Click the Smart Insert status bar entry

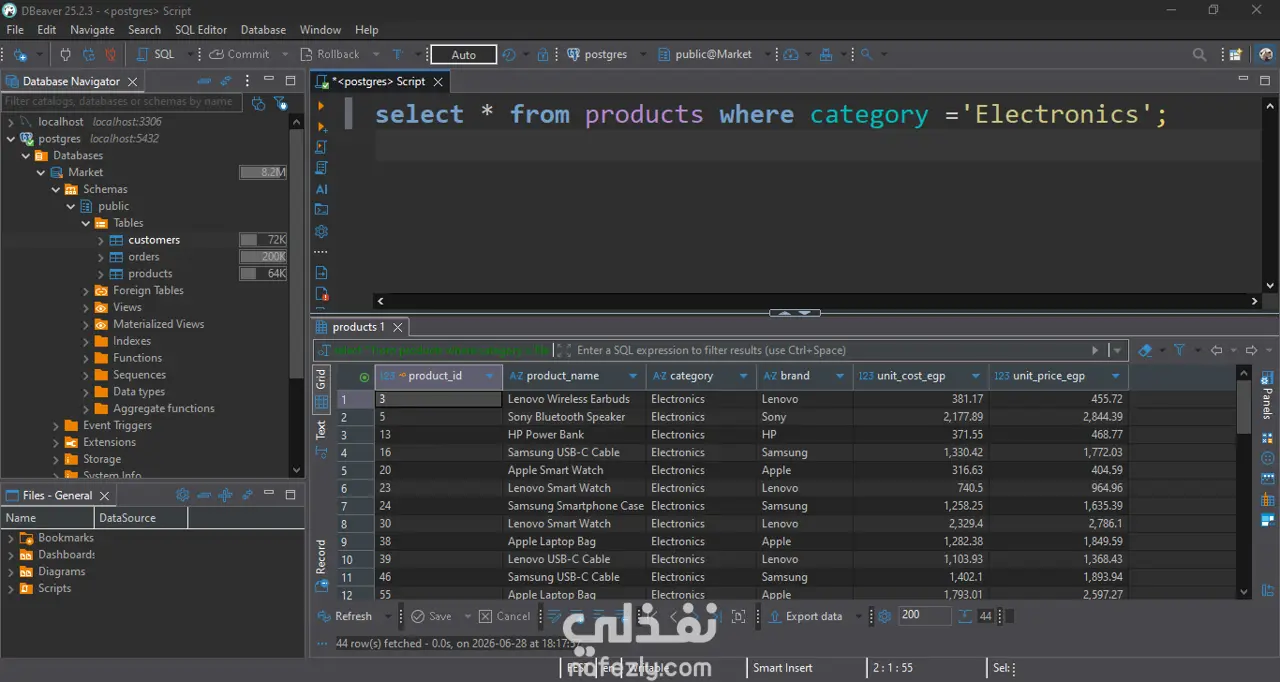(x=783, y=668)
